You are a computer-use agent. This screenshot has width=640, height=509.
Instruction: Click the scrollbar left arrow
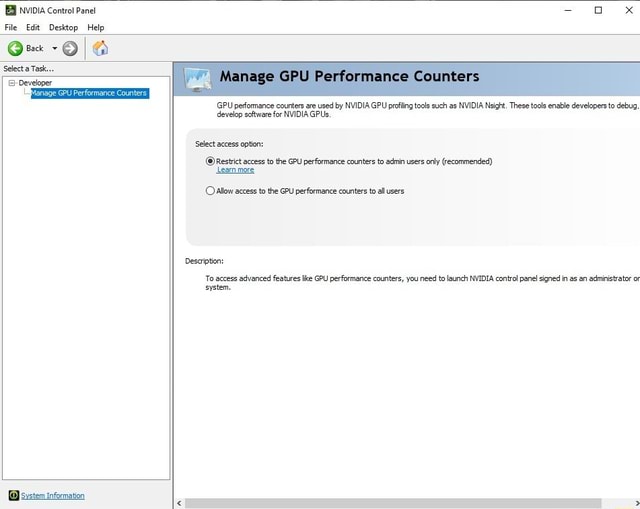179,503
